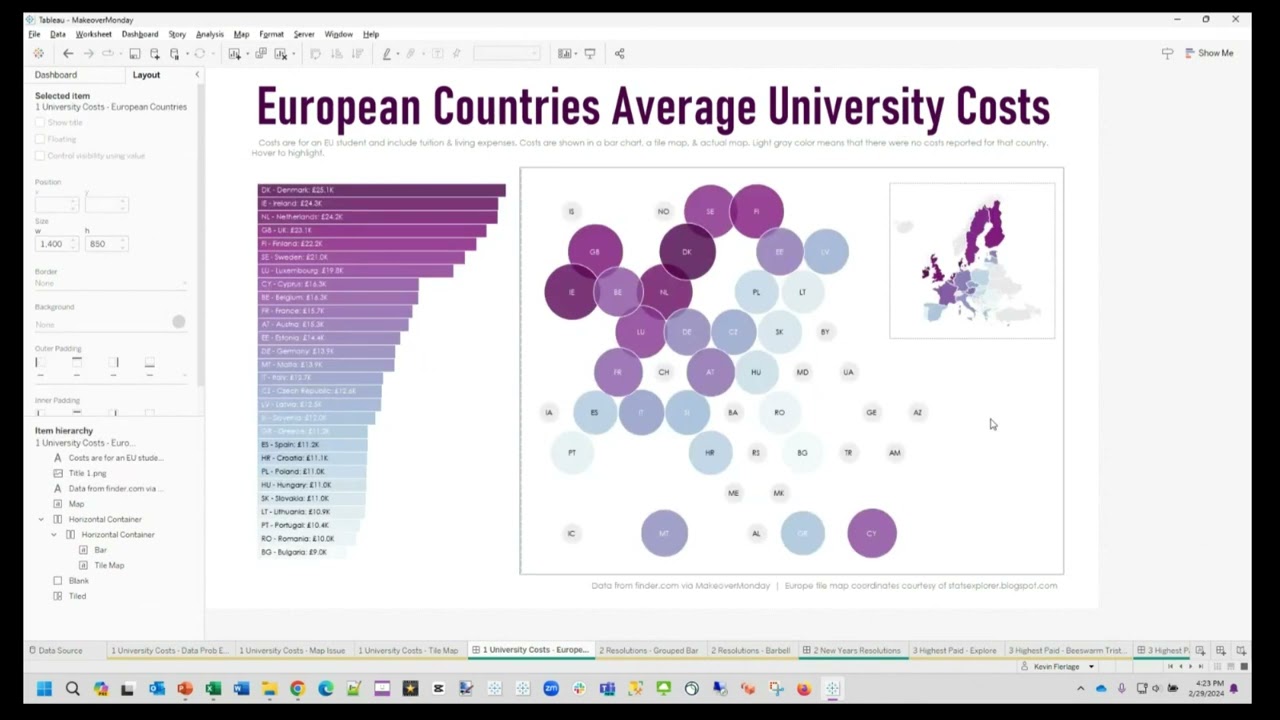Click the outer padding left-side toggle

click(x=41, y=363)
